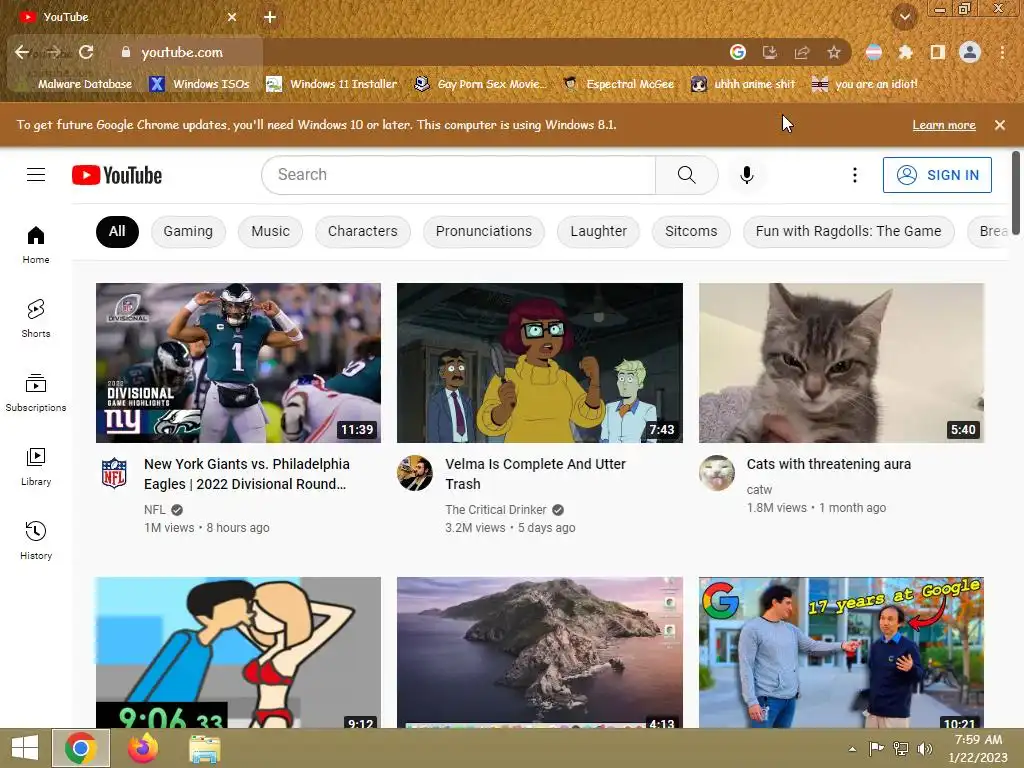Open the Windows Start button
This screenshot has height=768, width=1024.
pos(25,748)
